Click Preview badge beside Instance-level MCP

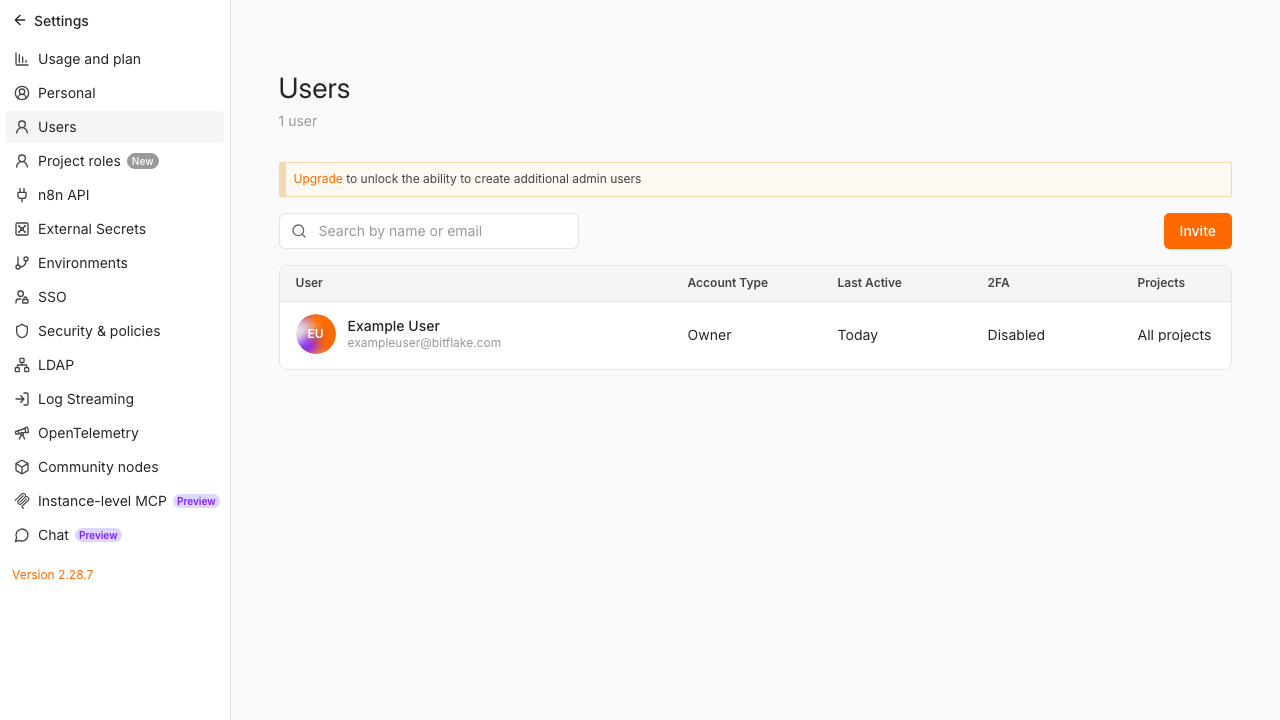196,501
